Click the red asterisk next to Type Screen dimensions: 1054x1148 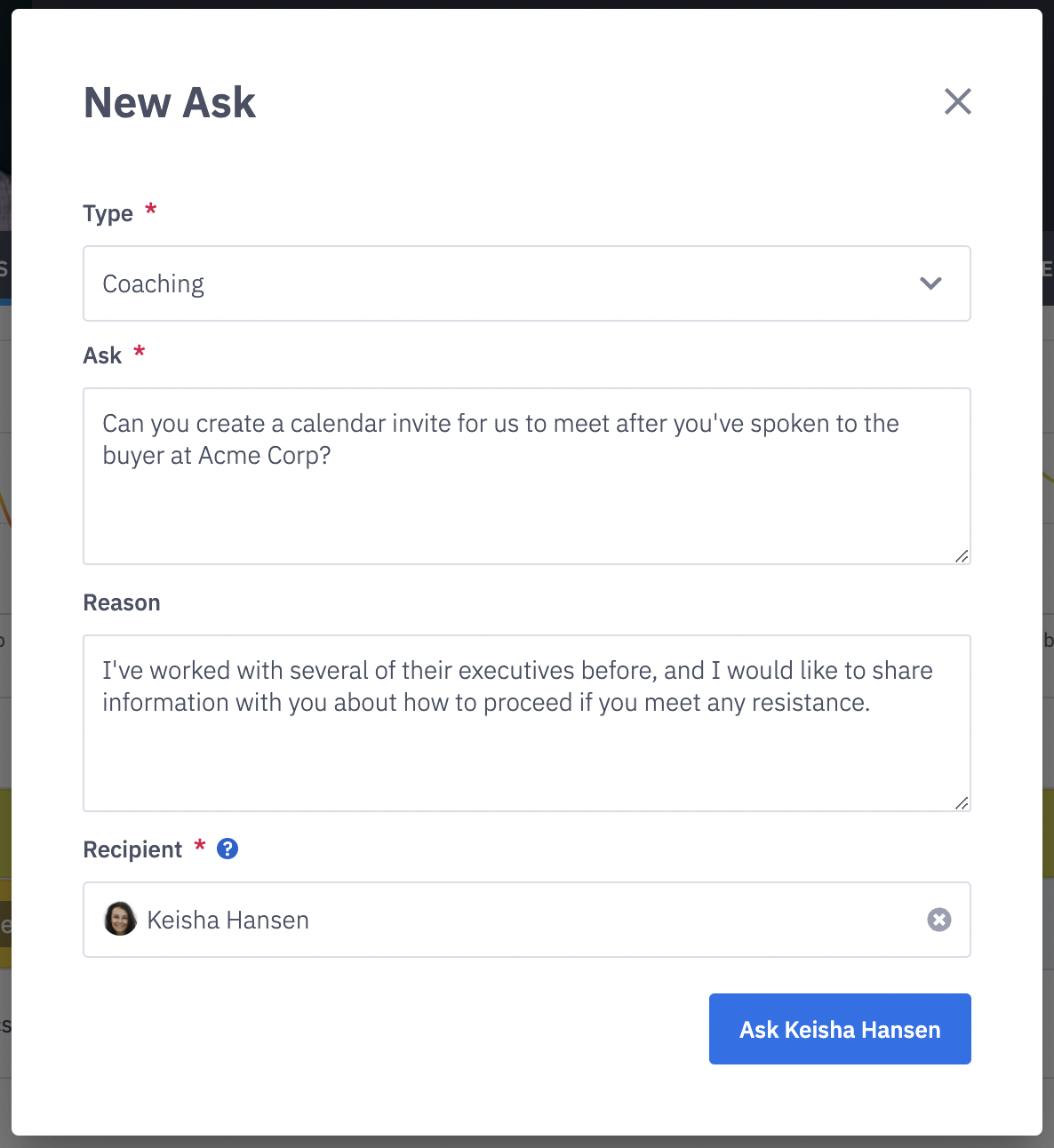[x=149, y=211]
